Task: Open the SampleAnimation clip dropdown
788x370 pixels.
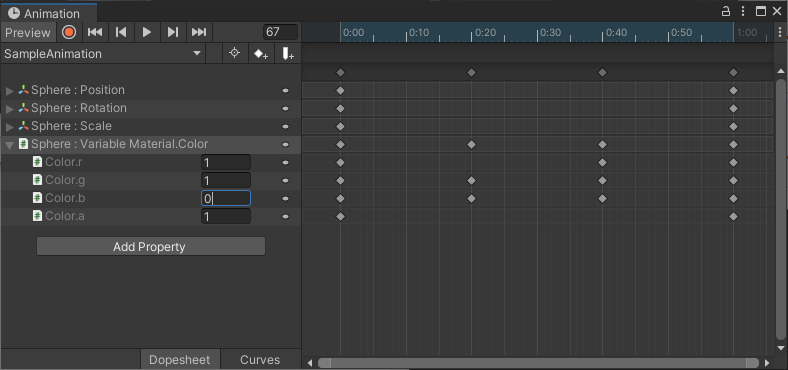Action: point(103,54)
